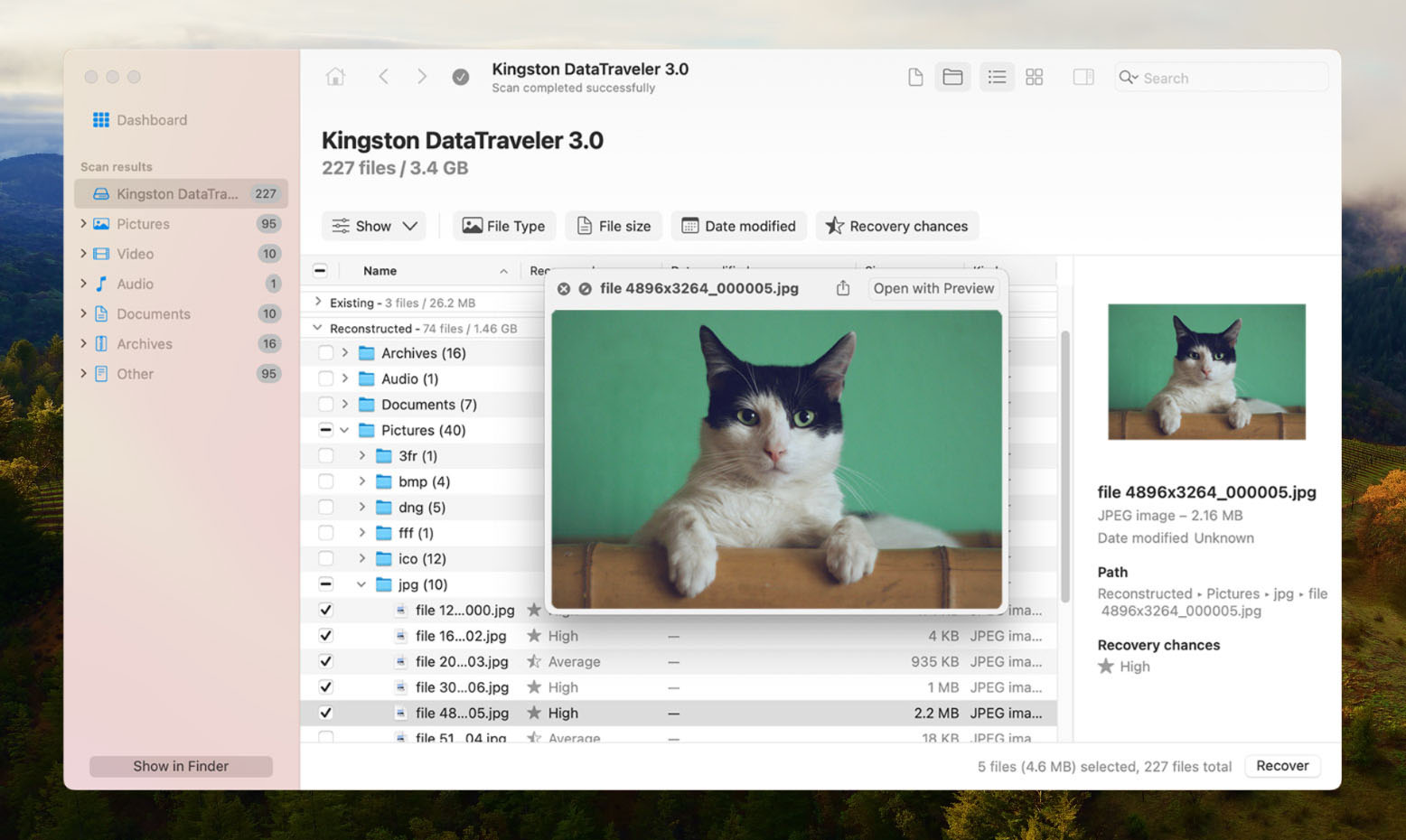The width and height of the screenshot is (1406, 840).
Task: Toggle the side preview panel icon
Action: [x=1083, y=78]
